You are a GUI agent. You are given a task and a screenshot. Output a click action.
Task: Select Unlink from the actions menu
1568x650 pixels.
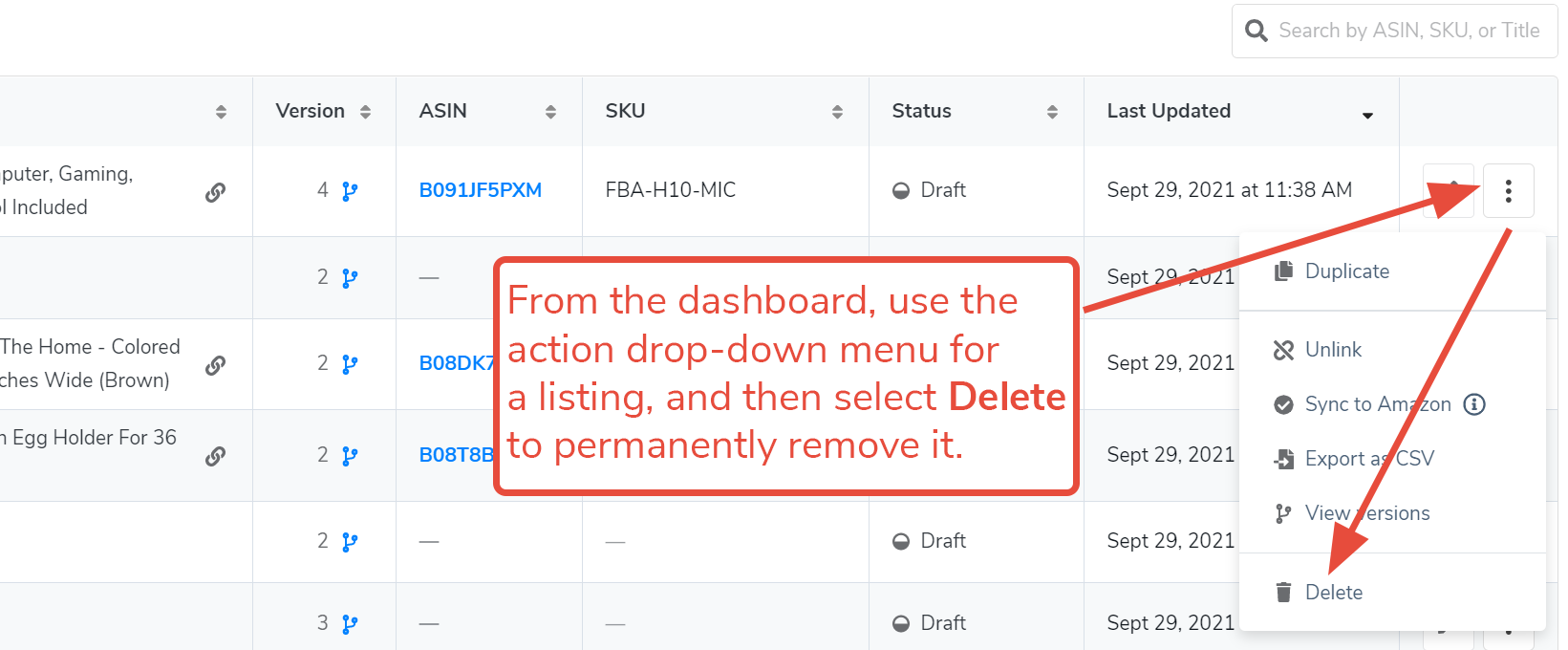click(1332, 350)
